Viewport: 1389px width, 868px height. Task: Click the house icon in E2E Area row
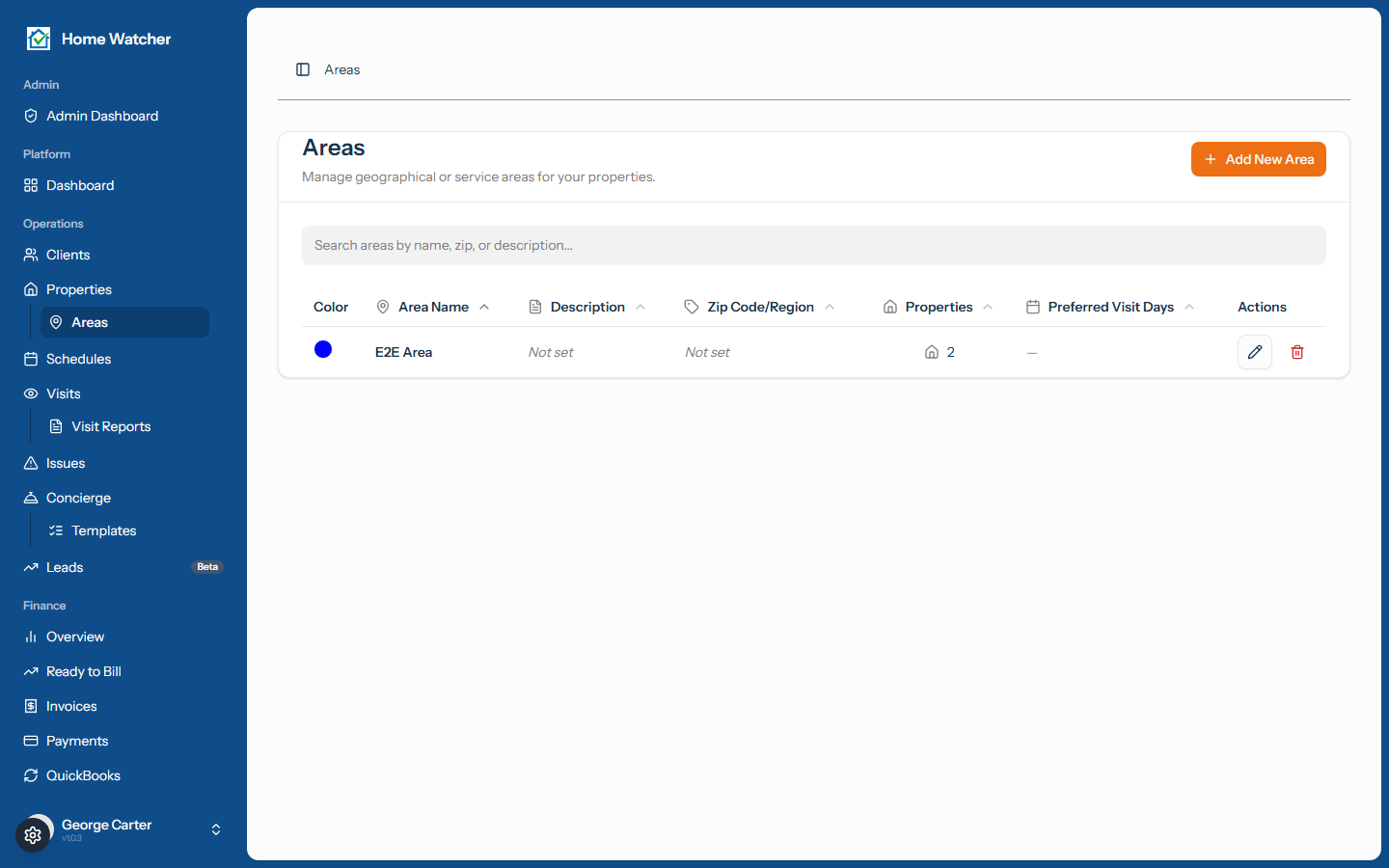(932, 352)
